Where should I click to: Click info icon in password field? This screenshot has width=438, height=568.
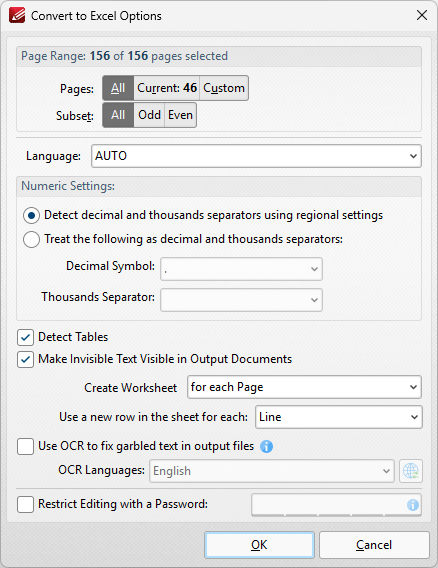(x=413, y=504)
